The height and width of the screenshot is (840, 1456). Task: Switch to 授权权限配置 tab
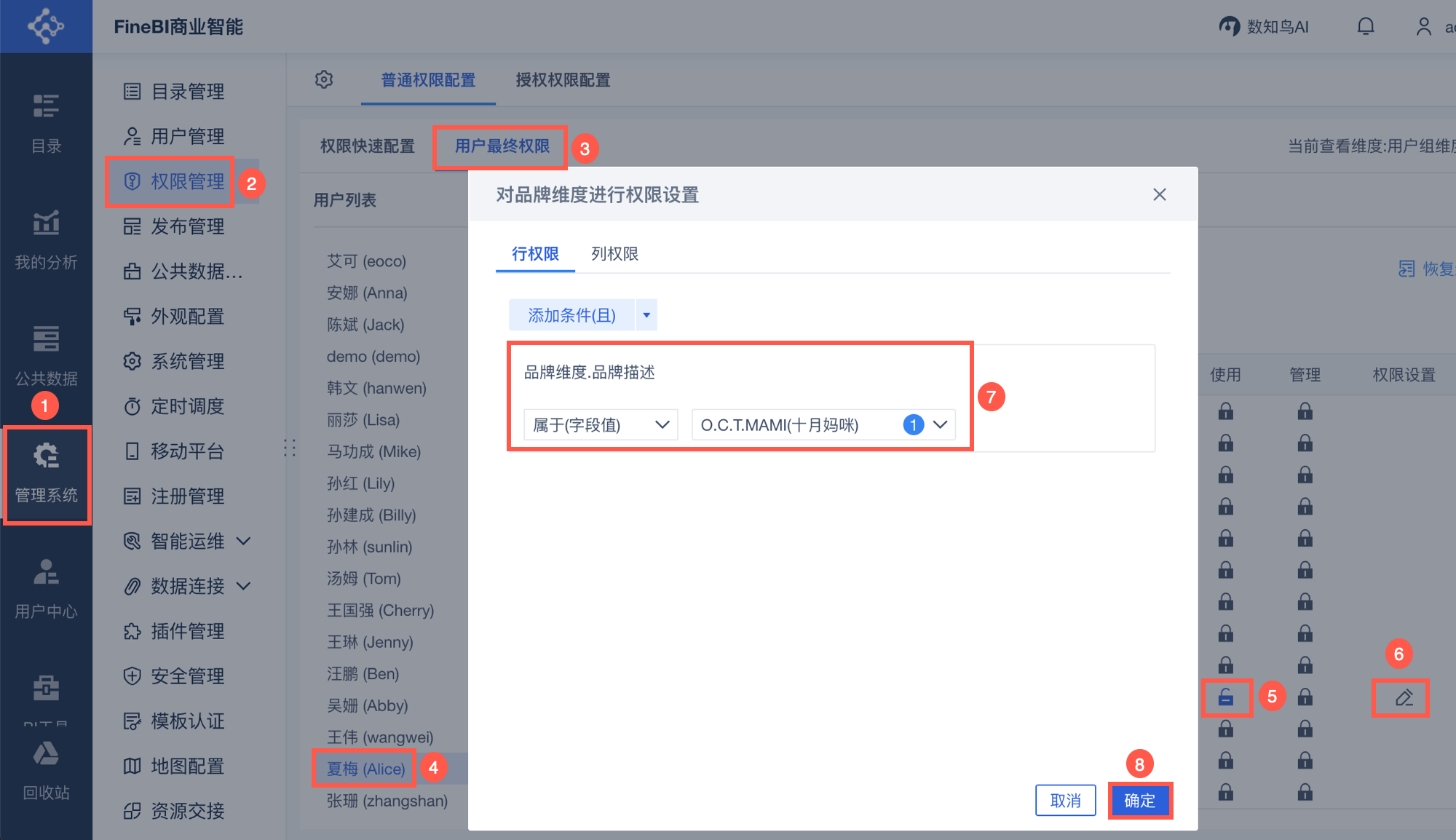[563, 79]
